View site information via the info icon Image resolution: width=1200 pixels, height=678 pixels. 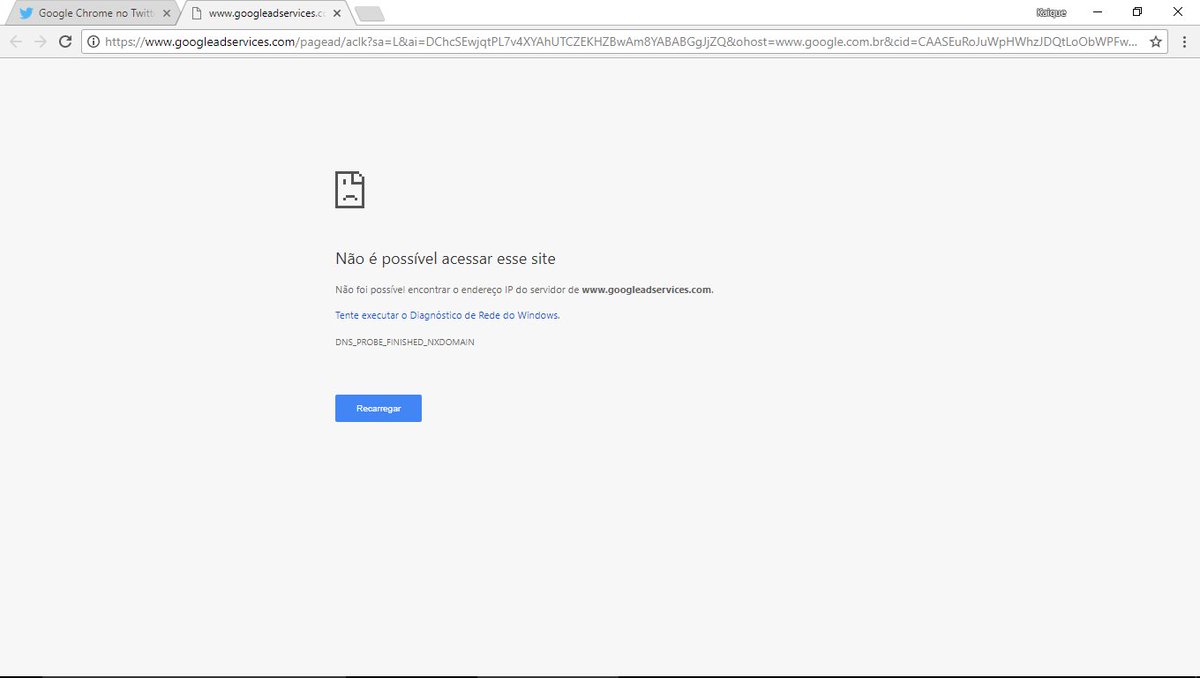pos(93,42)
